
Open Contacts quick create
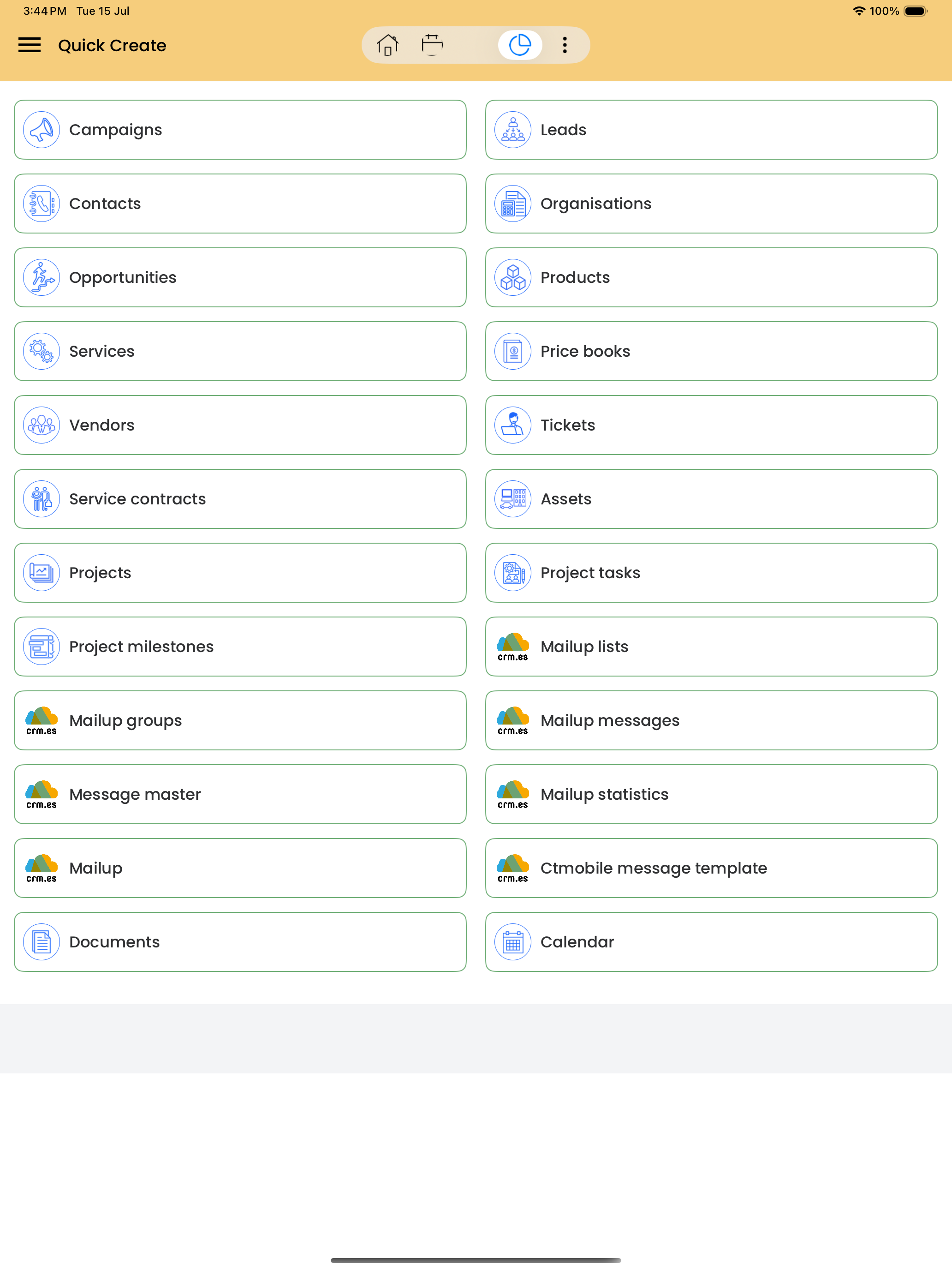click(240, 204)
